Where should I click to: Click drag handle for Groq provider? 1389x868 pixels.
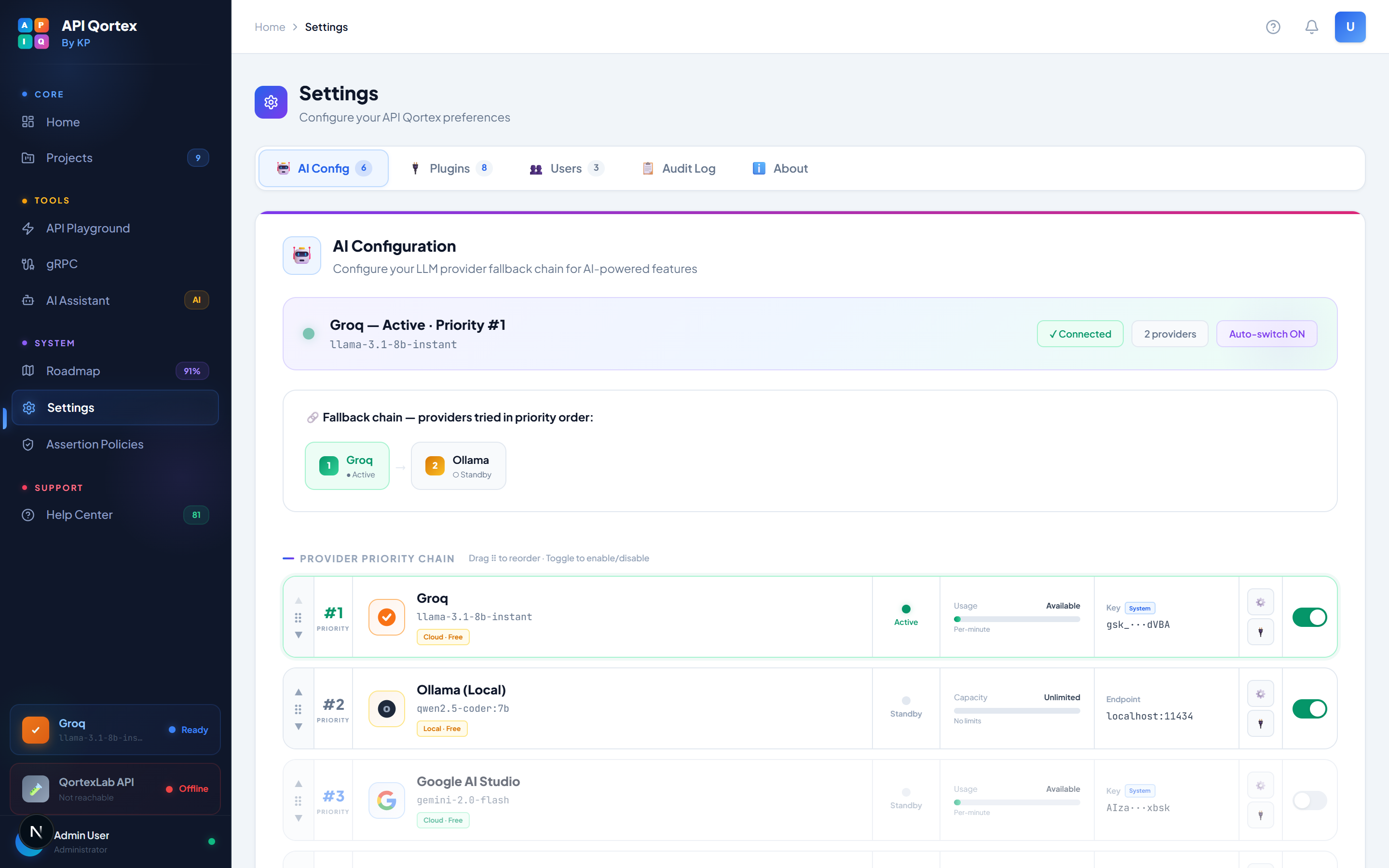tap(298, 618)
